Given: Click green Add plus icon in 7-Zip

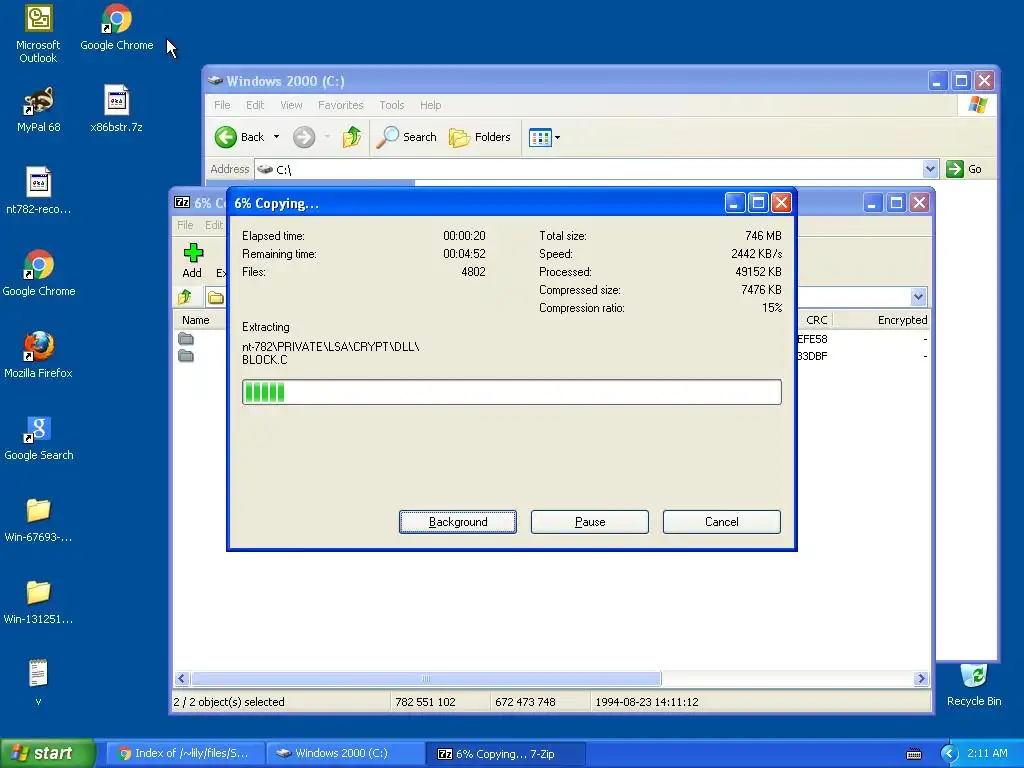Looking at the screenshot, I should pyautogui.click(x=193, y=253).
